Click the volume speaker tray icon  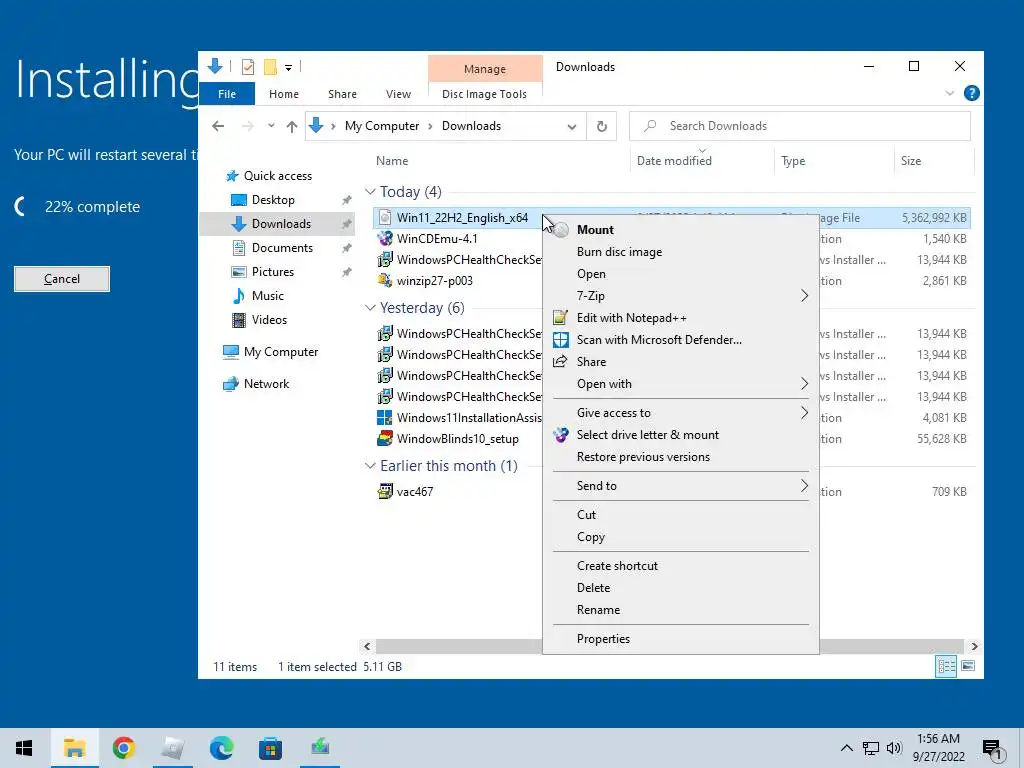(x=894, y=748)
